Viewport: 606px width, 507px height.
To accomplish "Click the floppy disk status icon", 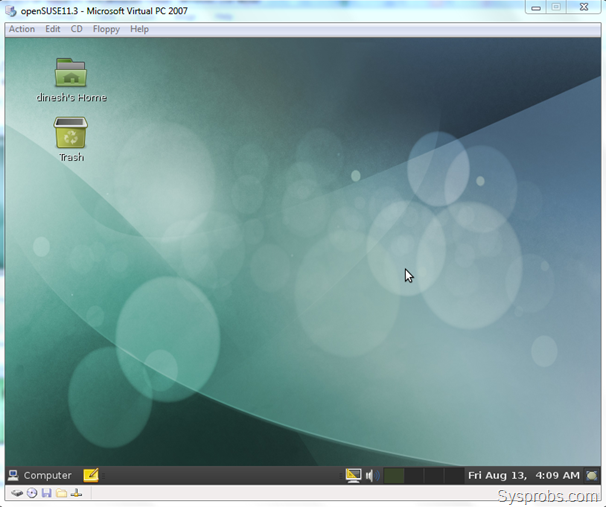I will click(47, 493).
